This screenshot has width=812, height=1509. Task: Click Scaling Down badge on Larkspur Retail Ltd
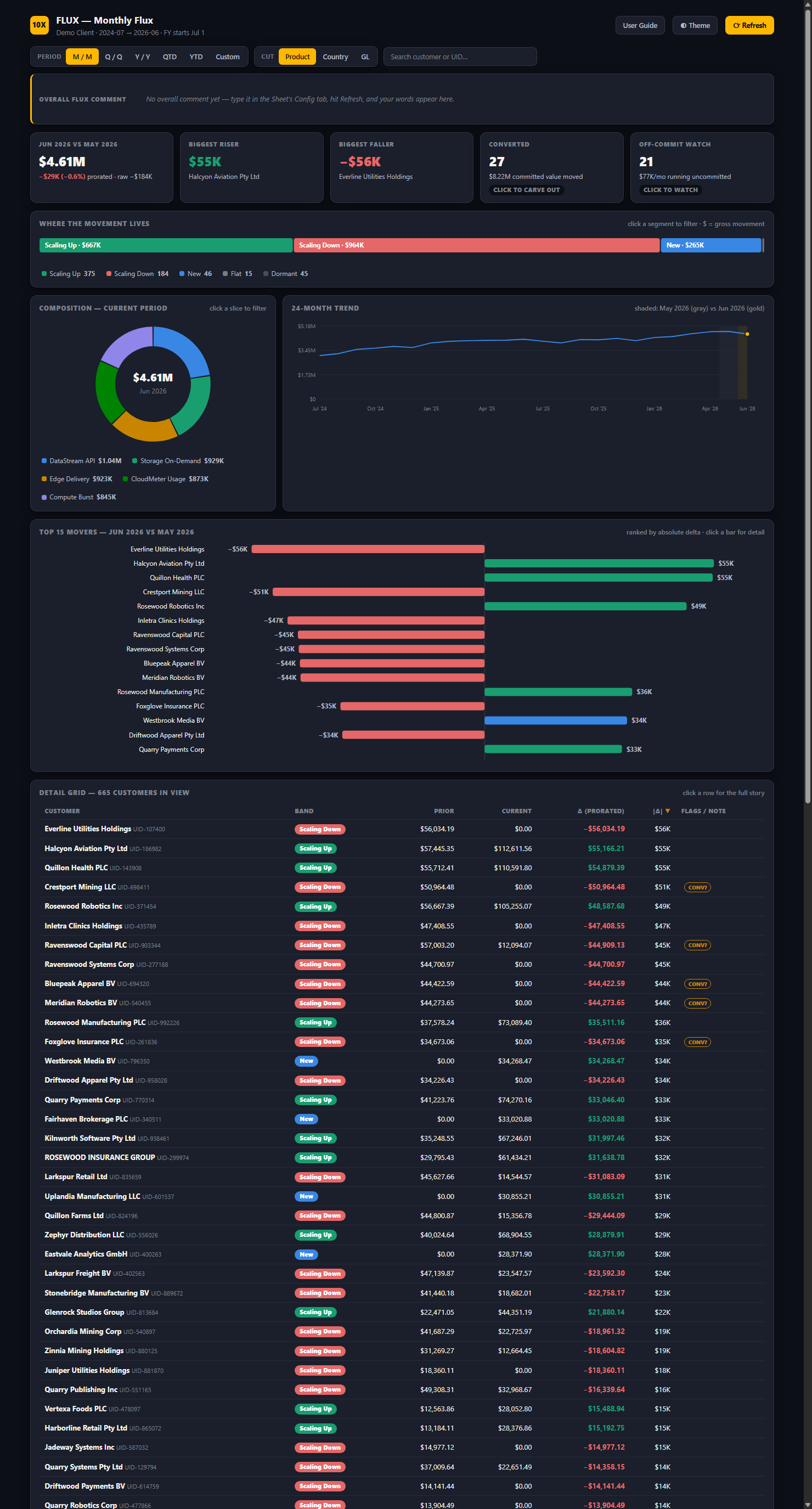[320, 1177]
